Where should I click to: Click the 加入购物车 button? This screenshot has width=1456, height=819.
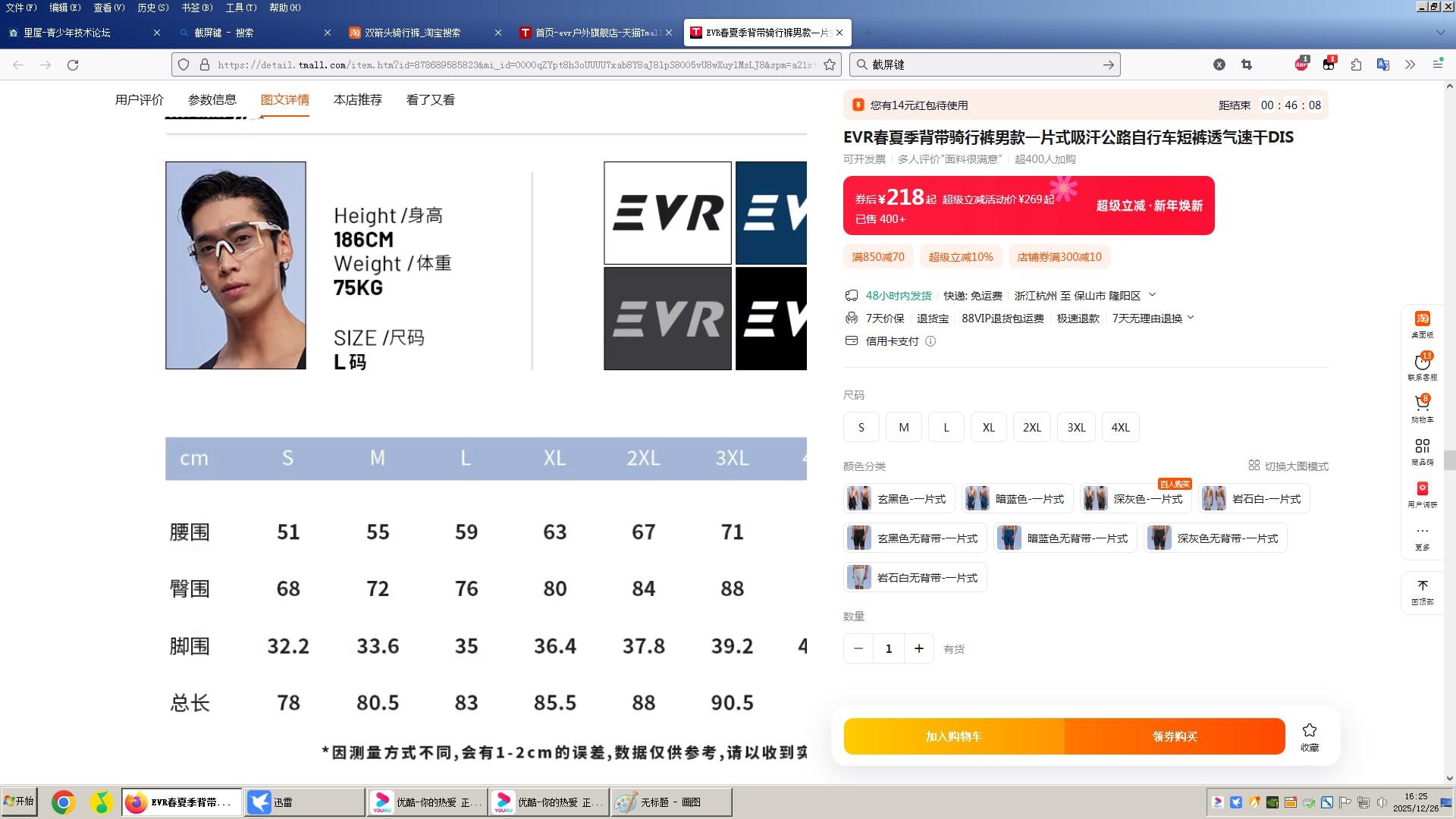(x=953, y=736)
